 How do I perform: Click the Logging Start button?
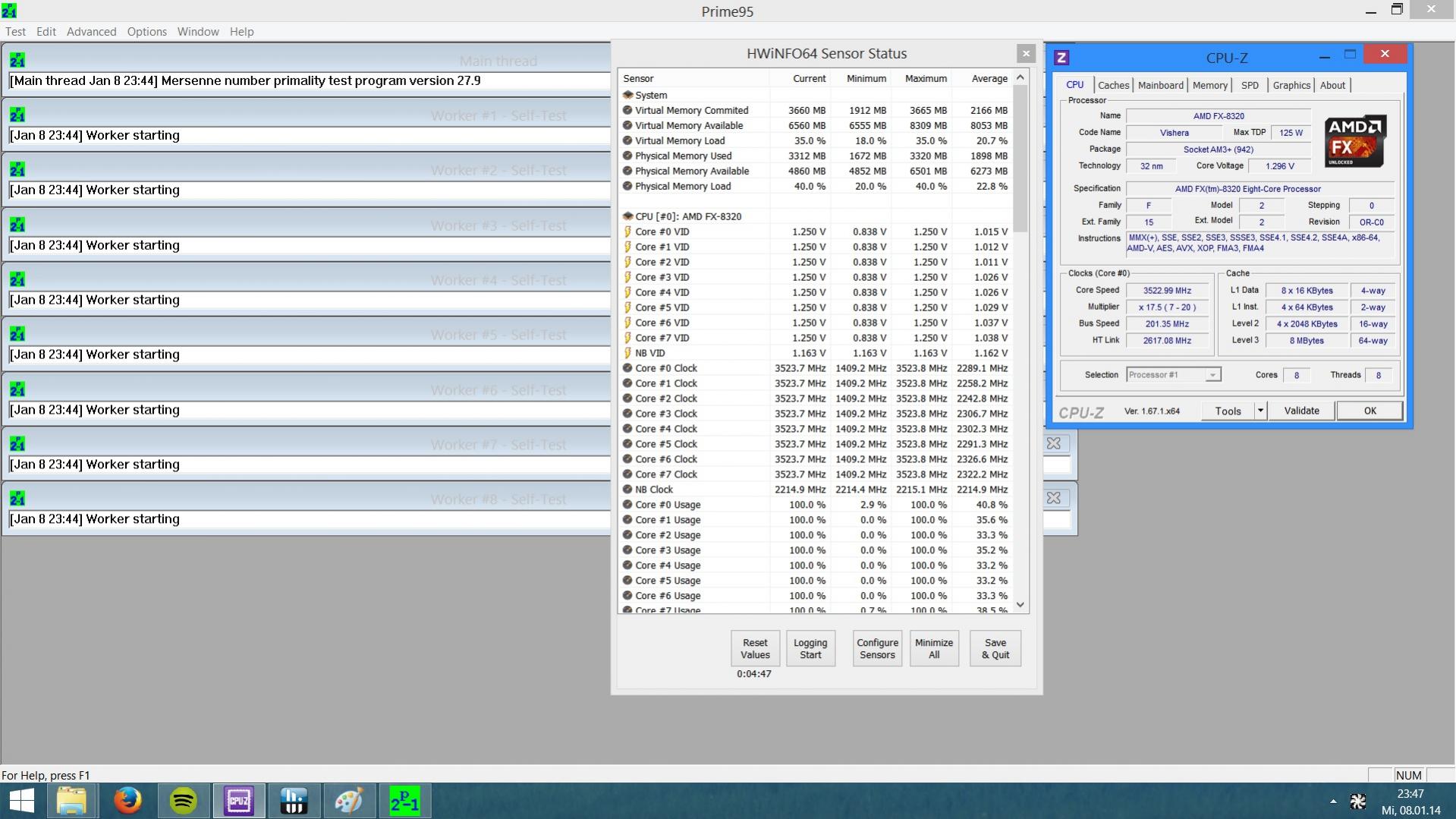tap(810, 648)
